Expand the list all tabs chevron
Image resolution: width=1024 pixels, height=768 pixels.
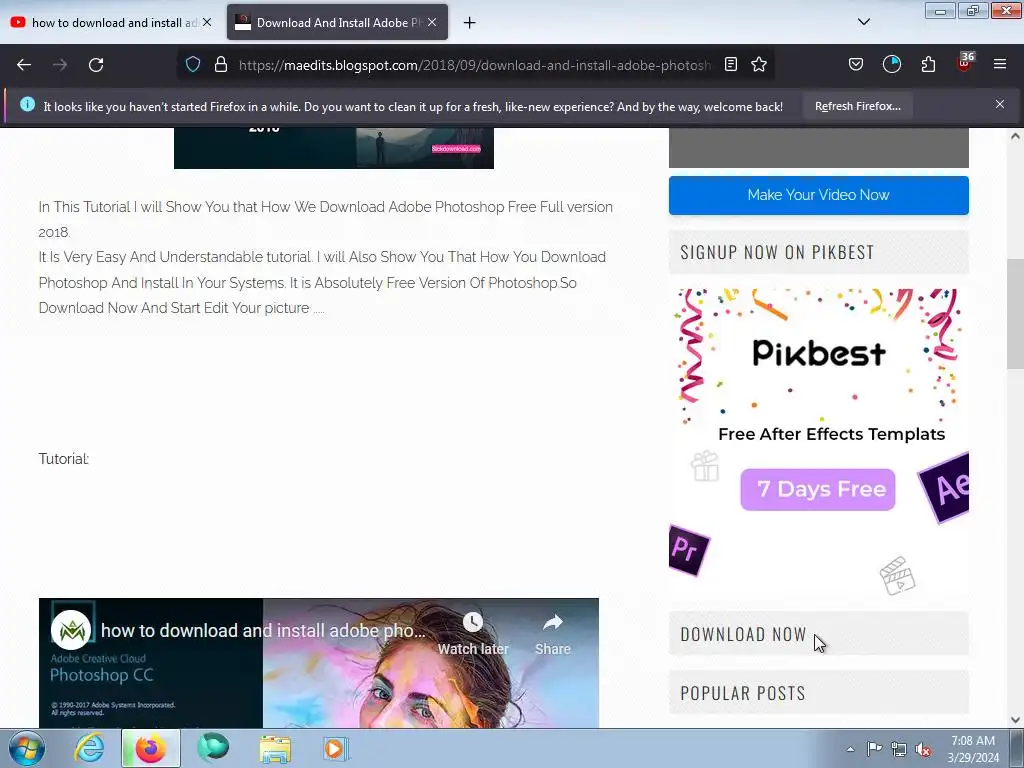863,22
